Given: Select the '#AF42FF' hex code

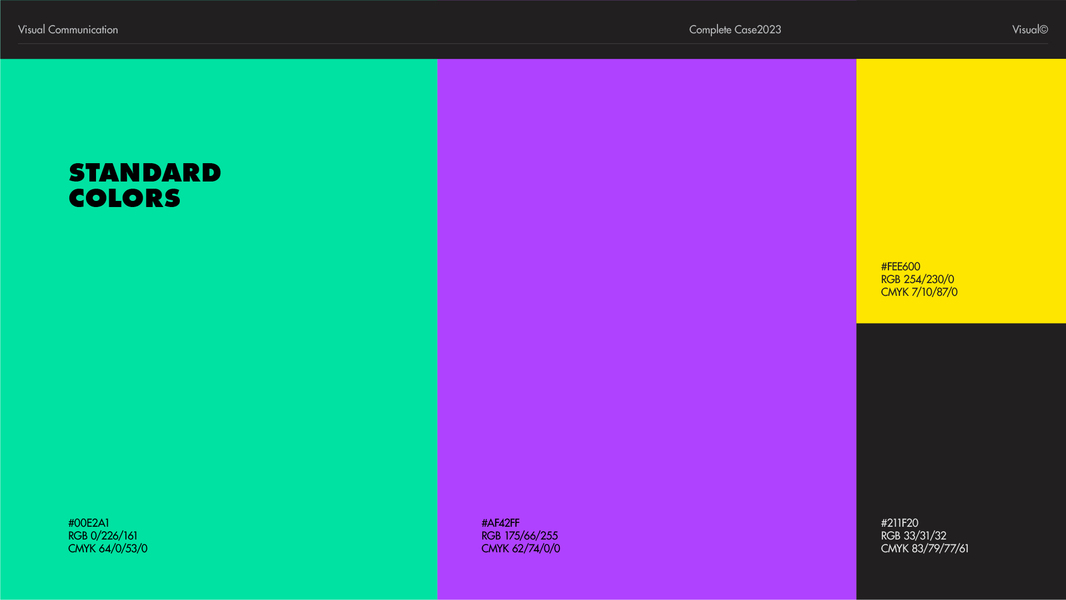Looking at the screenshot, I should 500,523.
